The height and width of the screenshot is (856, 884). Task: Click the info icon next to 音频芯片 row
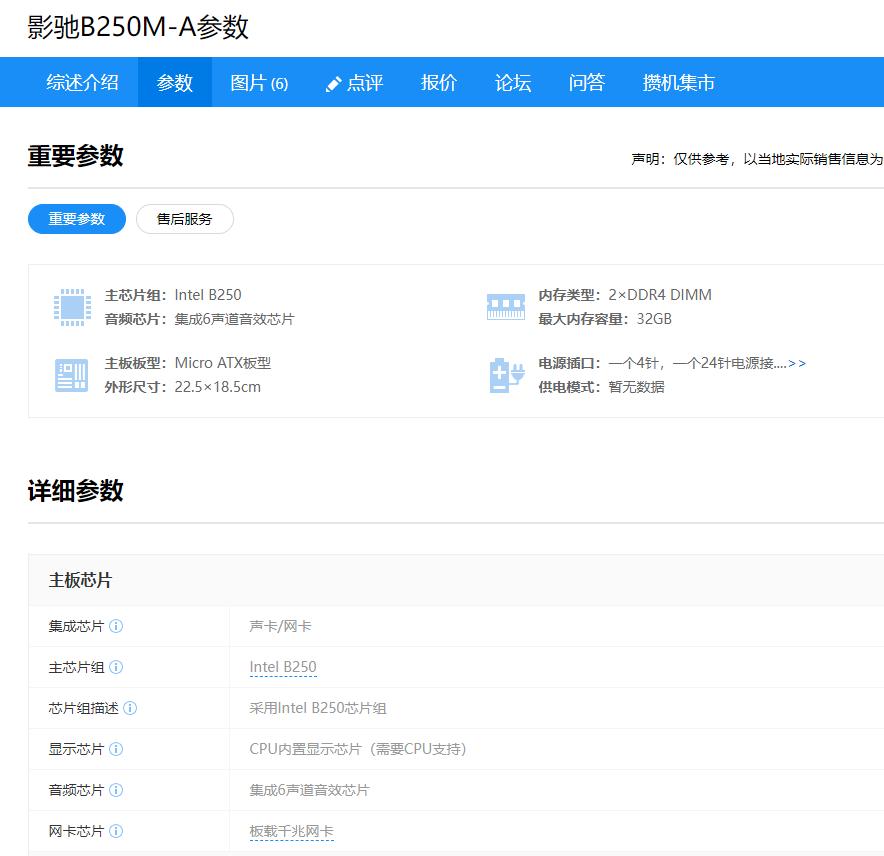(x=116, y=790)
